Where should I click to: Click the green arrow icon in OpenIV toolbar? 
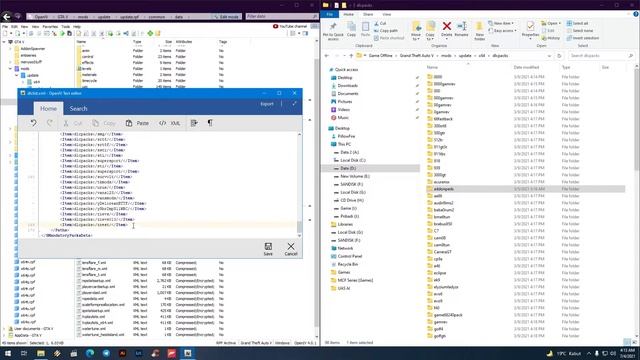click(x=62, y=33)
